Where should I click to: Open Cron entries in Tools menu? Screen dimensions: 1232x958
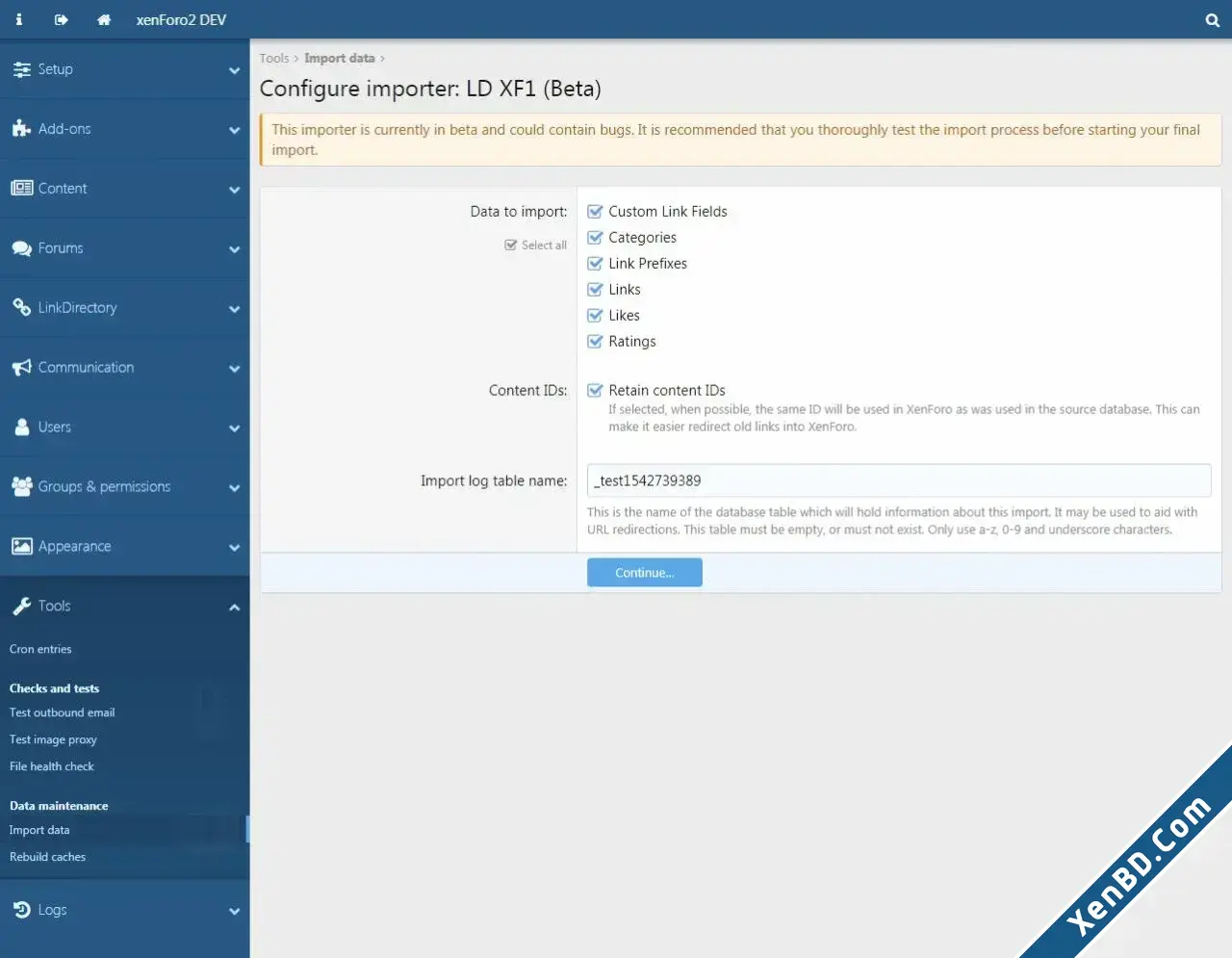point(40,649)
